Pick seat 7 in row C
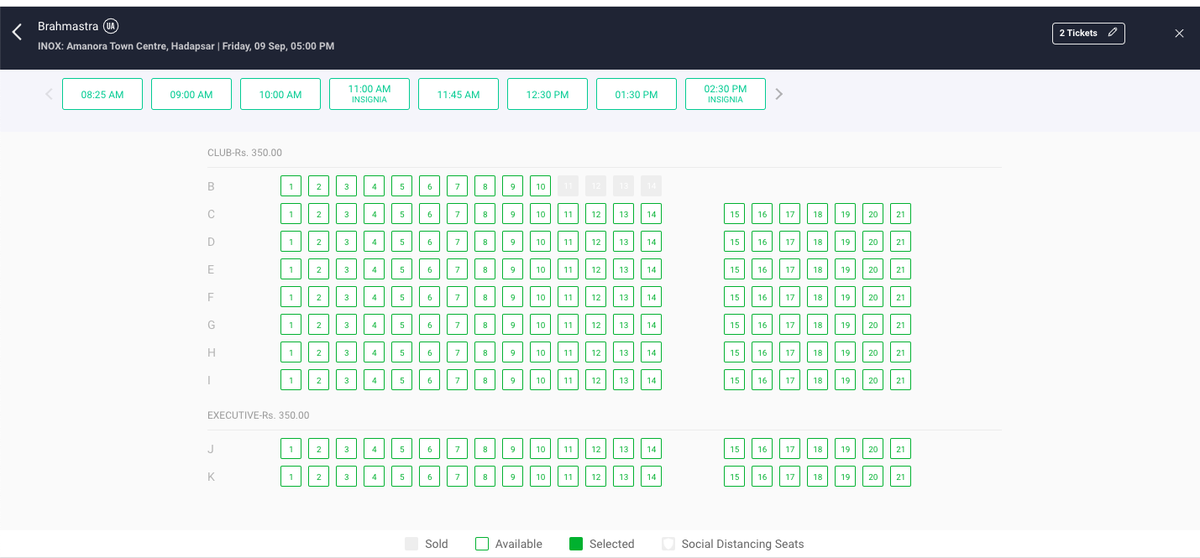The width and height of the screenshot is (1200, 558). click(457, 214)
